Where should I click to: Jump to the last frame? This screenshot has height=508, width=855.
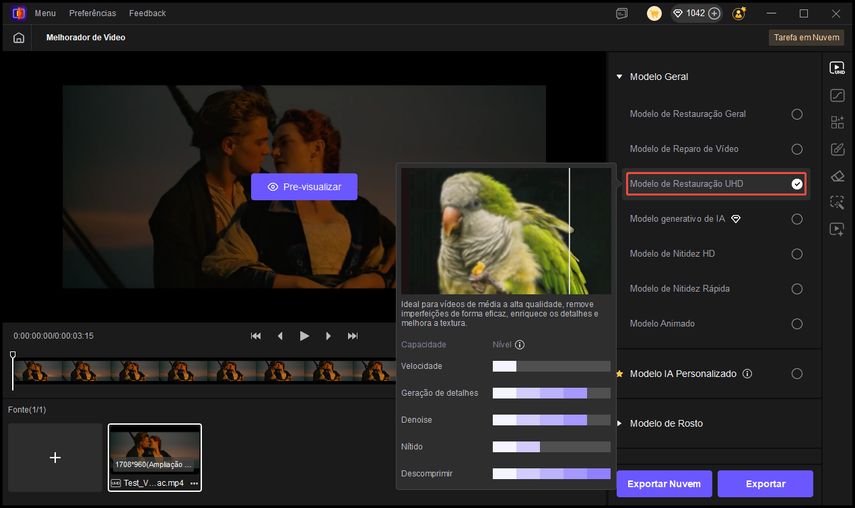click(x=353, y=336)
